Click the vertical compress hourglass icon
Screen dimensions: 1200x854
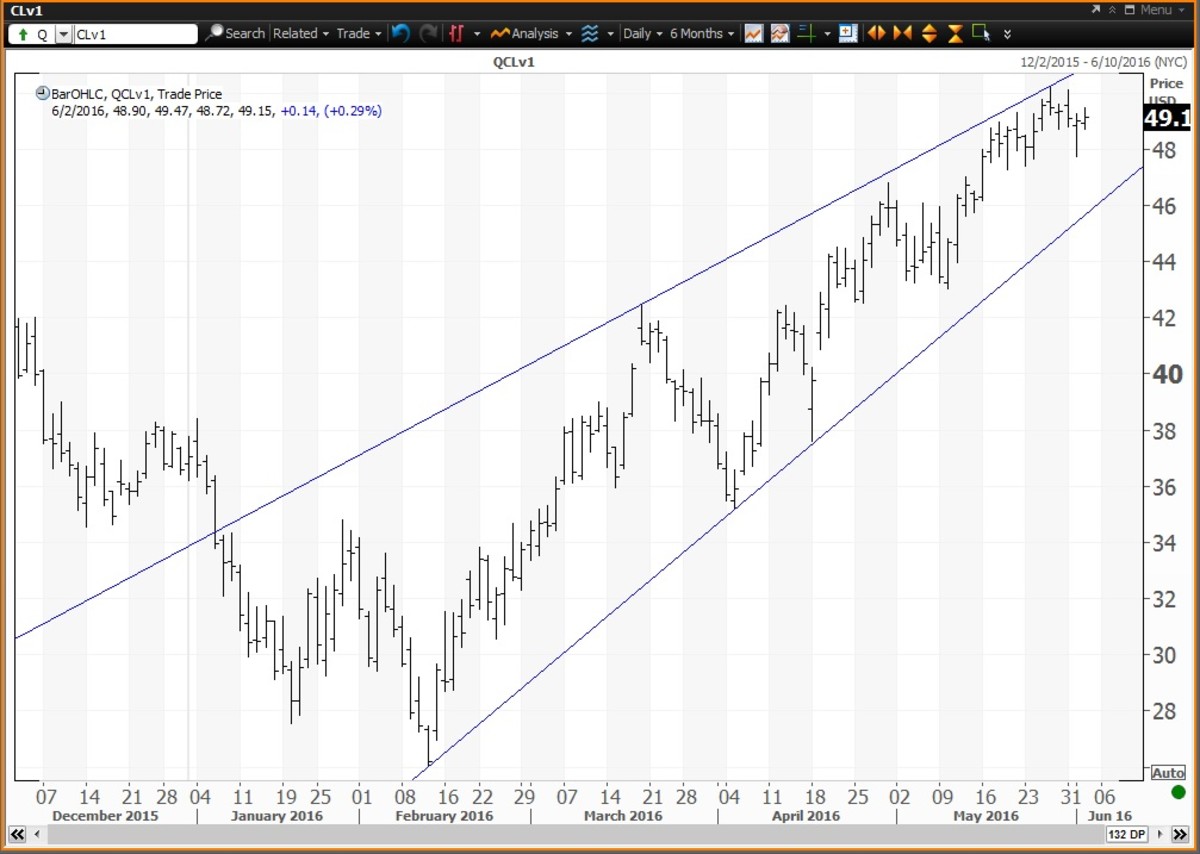[955, 33]
